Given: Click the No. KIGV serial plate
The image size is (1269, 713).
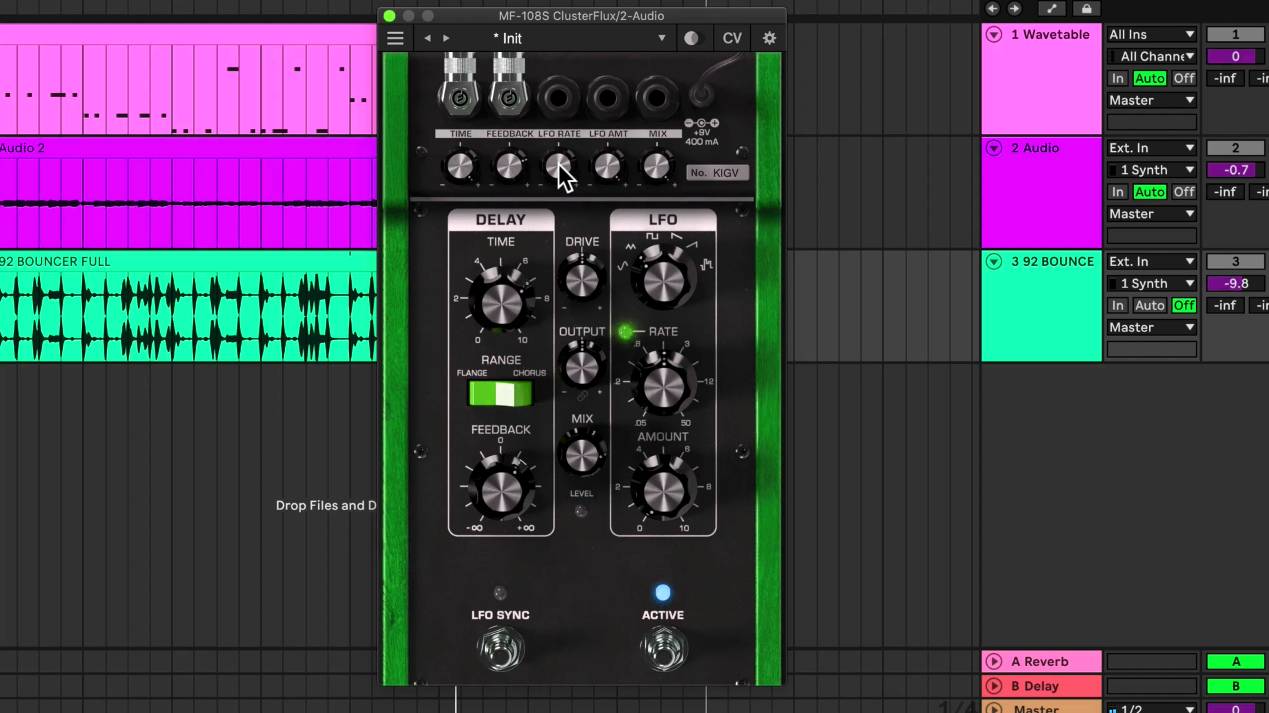Looking at the screenshot, I should coord(718,173).
